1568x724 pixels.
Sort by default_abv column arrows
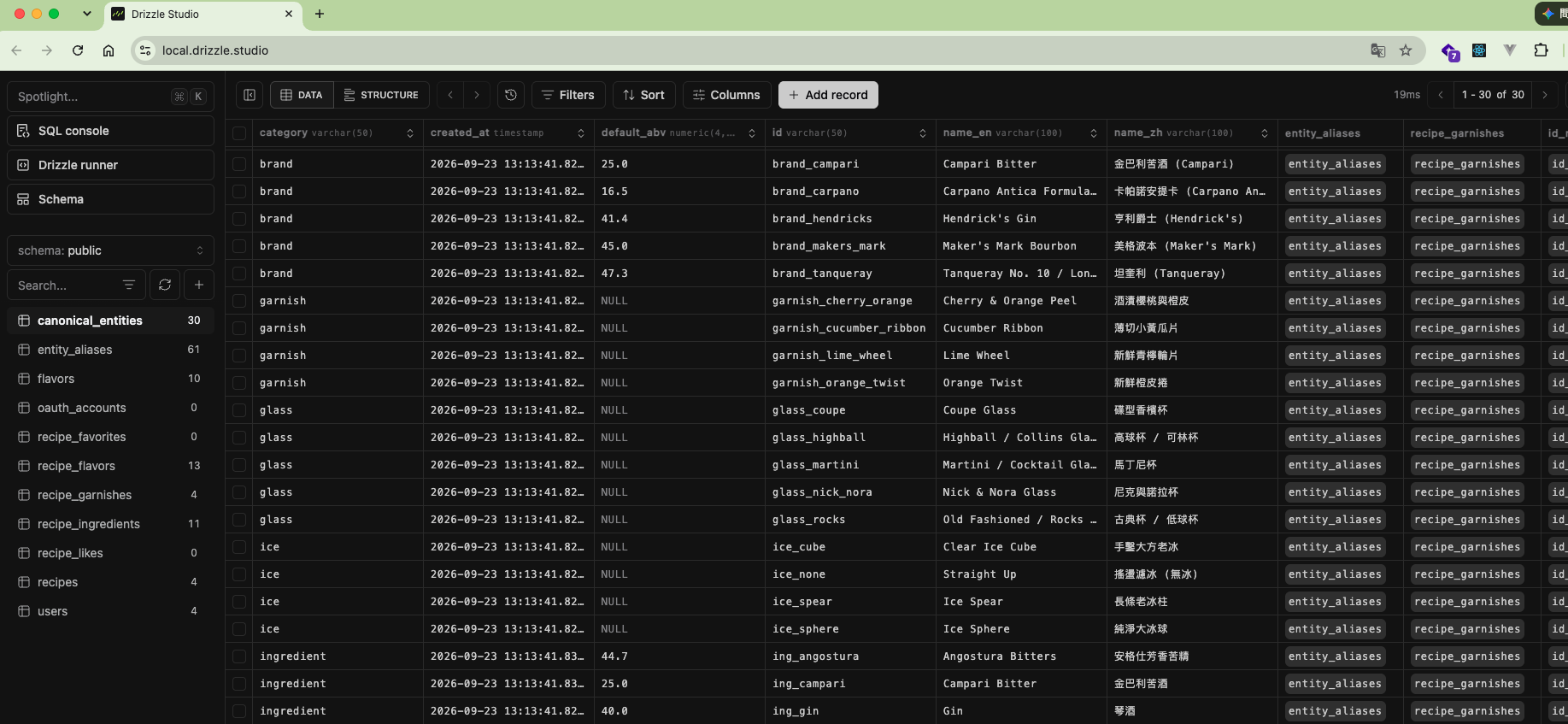pyautogui.click(x=752, y=133)
